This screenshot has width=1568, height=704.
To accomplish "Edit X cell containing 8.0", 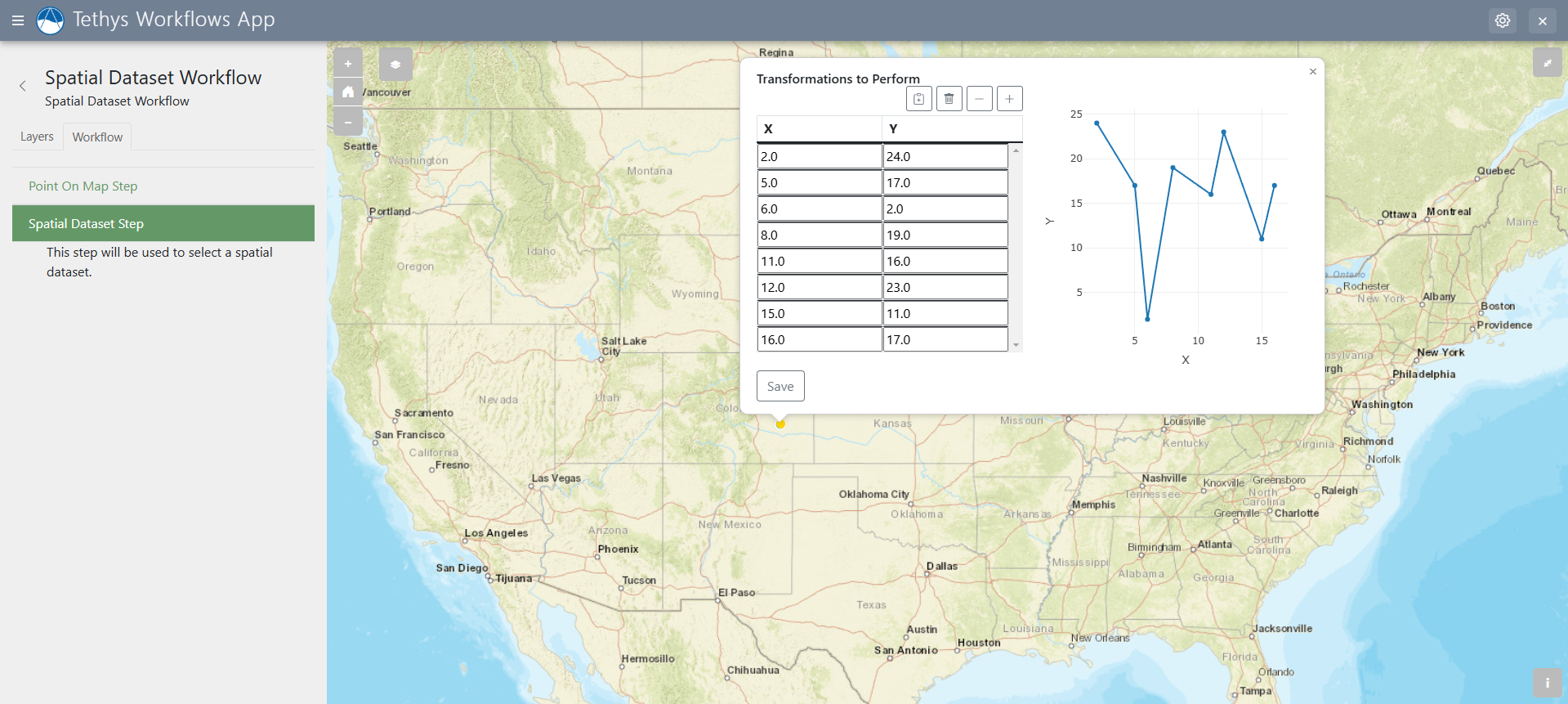I will 820,235.
